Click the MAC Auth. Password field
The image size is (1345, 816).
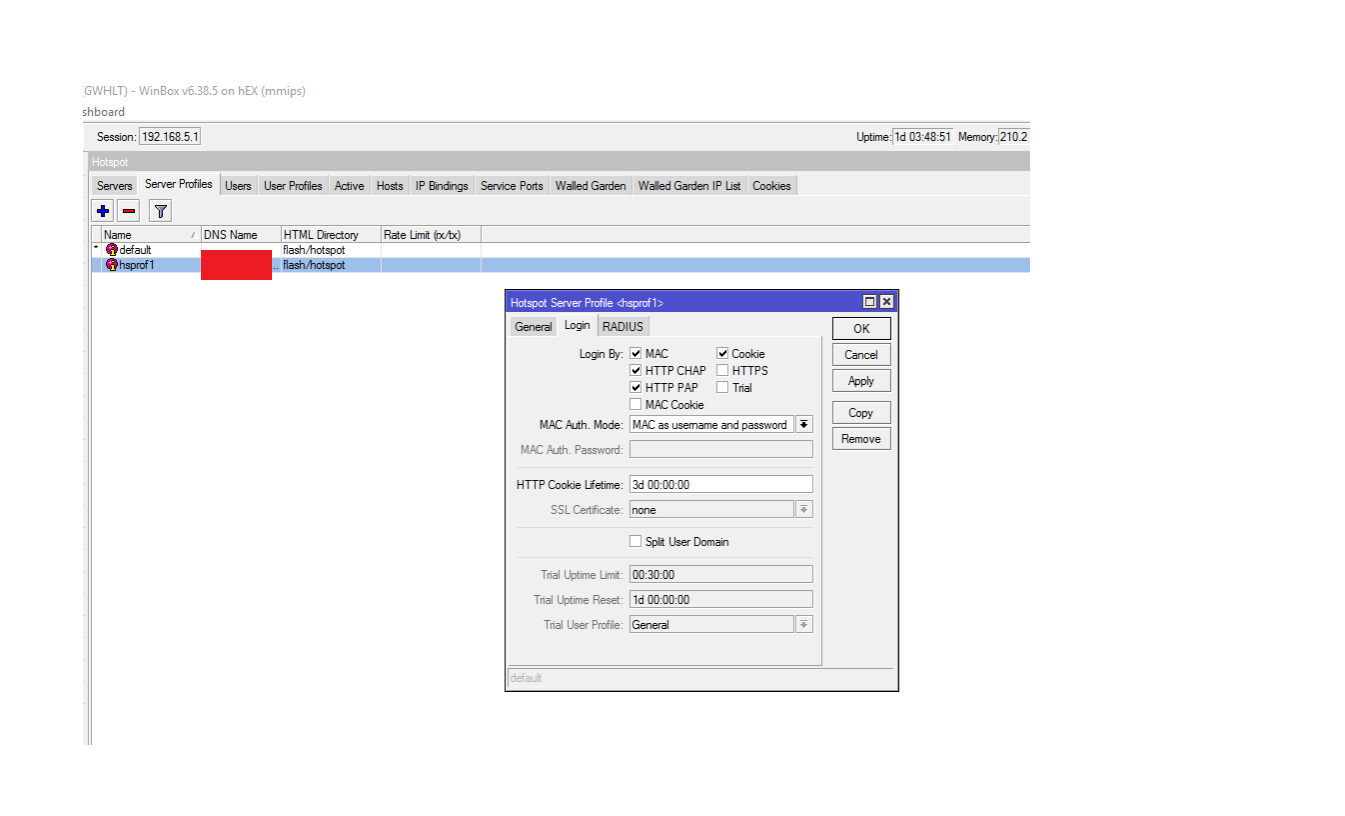[721, 450]
